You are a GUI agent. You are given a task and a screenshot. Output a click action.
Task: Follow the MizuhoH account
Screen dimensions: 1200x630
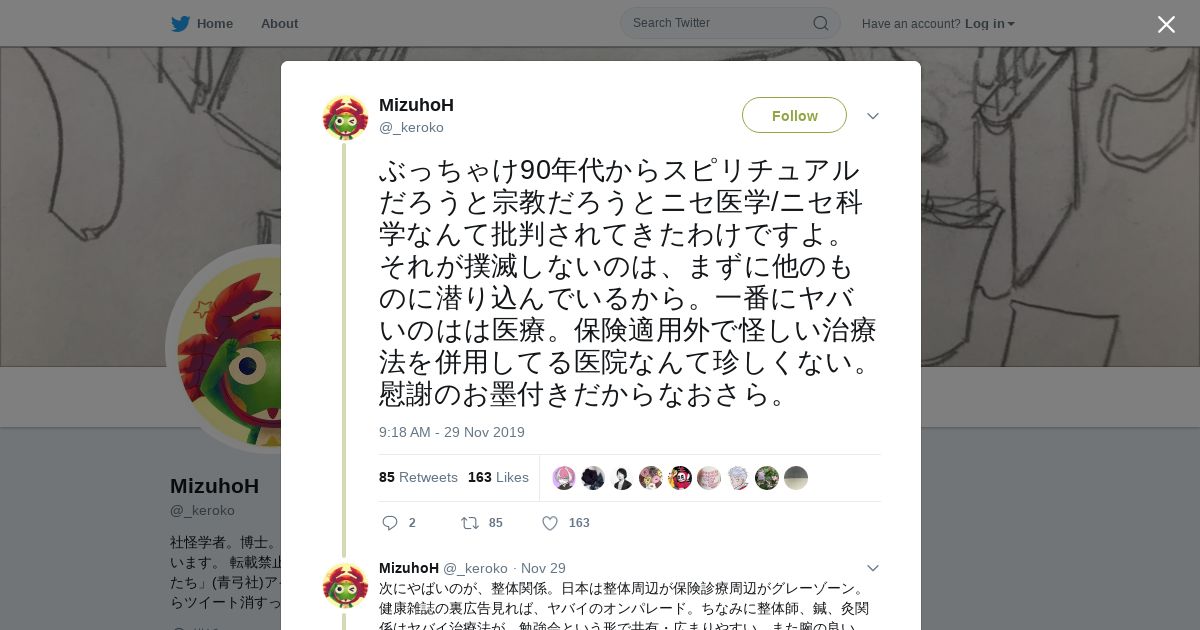coord(794,116)
